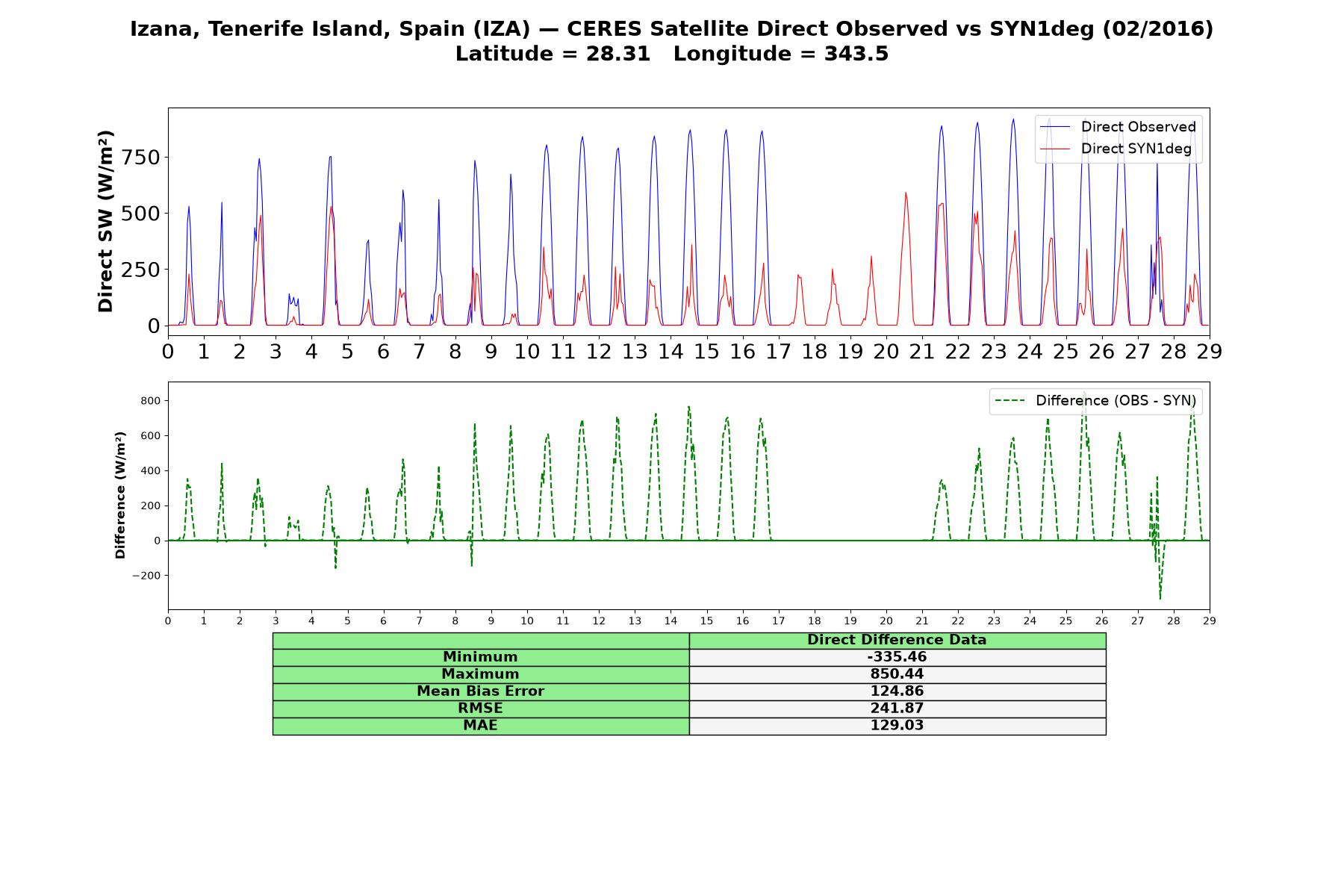The image size is (1344, 896).
Task: Click the Direct SW (W/m²) axis label
Action: [105, 221]
